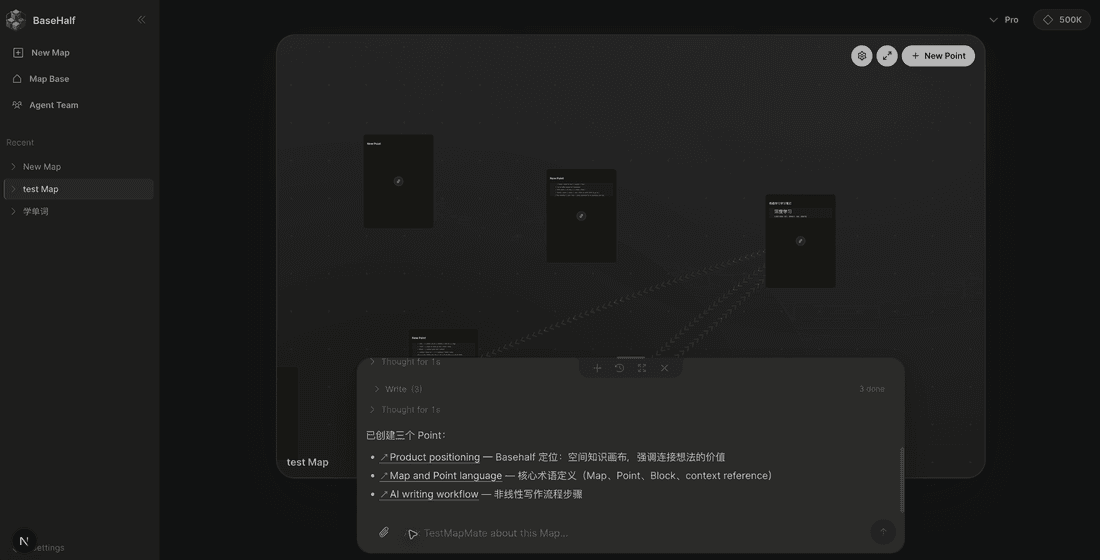Expand the test Map recent item
This screenshot has height=560, width=1100.
click(x=13, y=189)
